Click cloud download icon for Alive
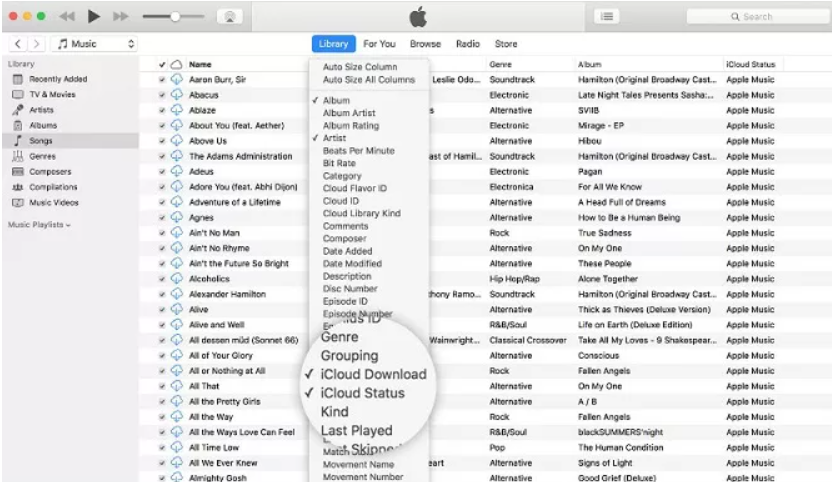 coord(176,309)
